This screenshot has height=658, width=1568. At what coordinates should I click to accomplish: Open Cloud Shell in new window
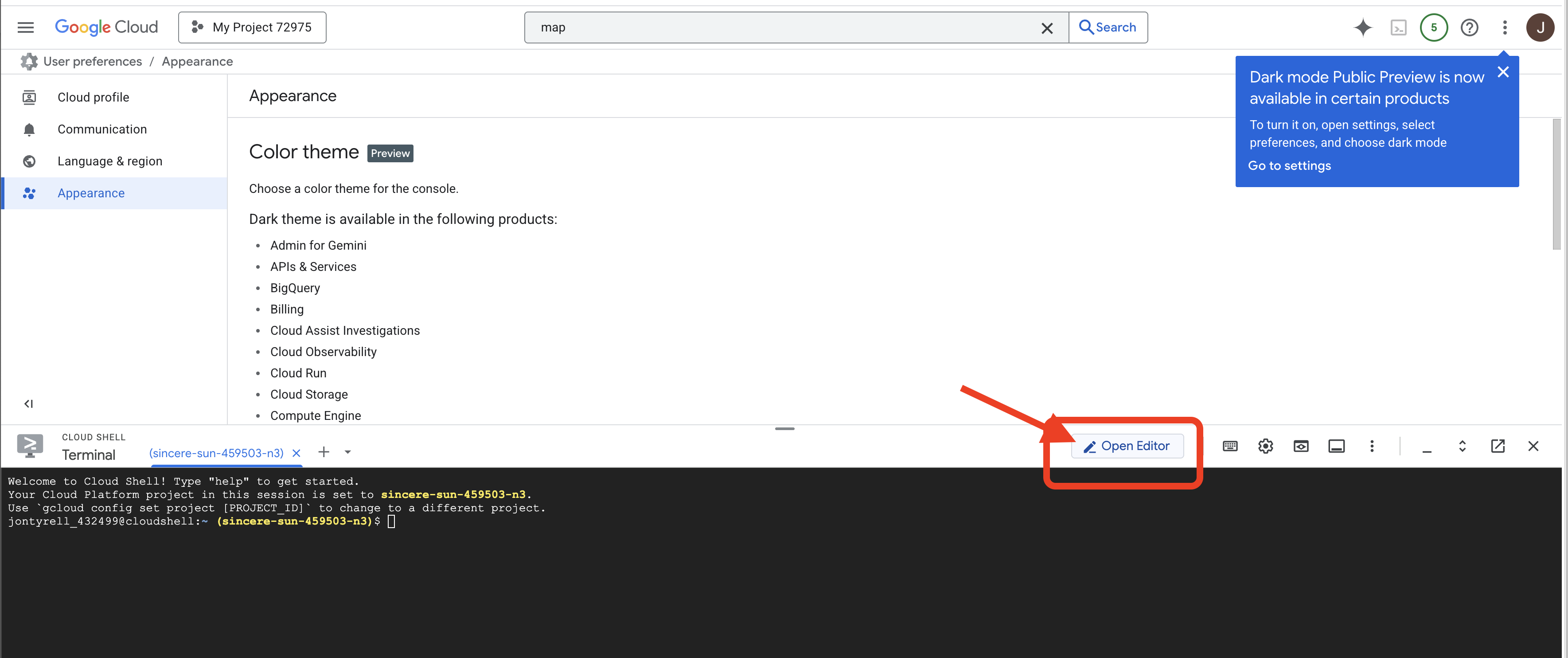point(1498,446)
